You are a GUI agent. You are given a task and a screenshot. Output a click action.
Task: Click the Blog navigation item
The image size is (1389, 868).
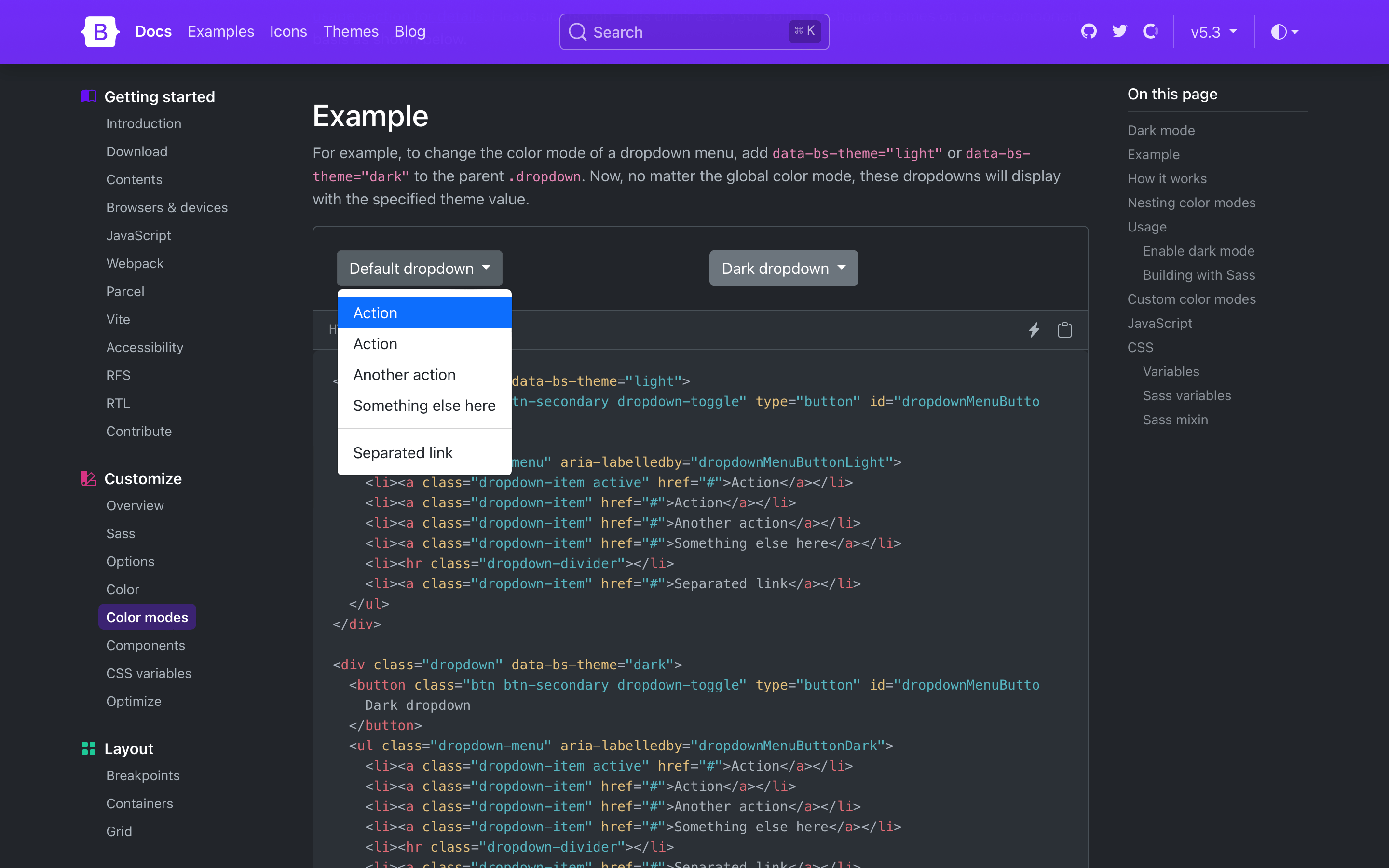[409, 31]
